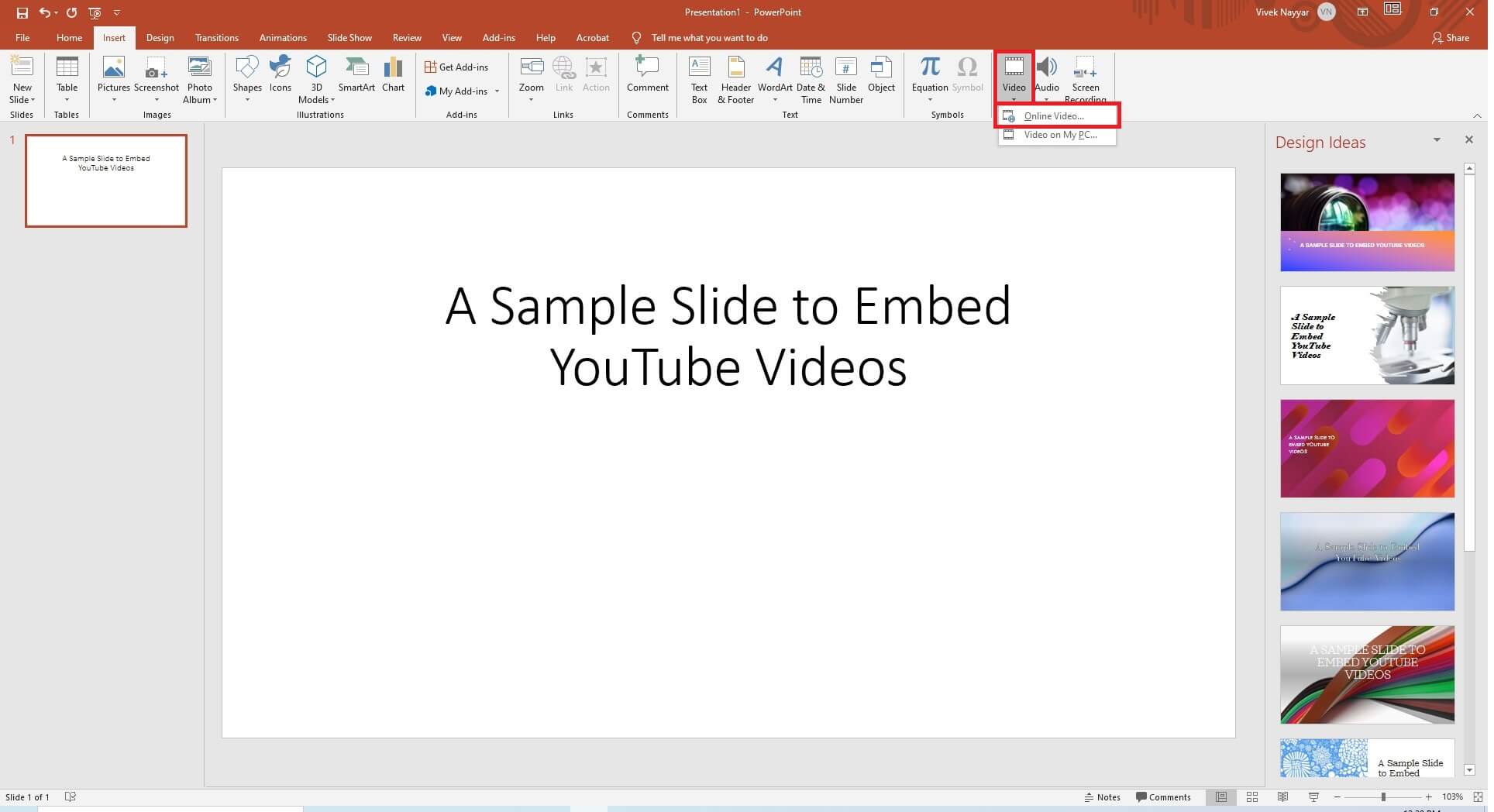The image size is (1494, 812).
Task: Insert Date & Time
Action: pyautogui.click(x=811, y=80)
